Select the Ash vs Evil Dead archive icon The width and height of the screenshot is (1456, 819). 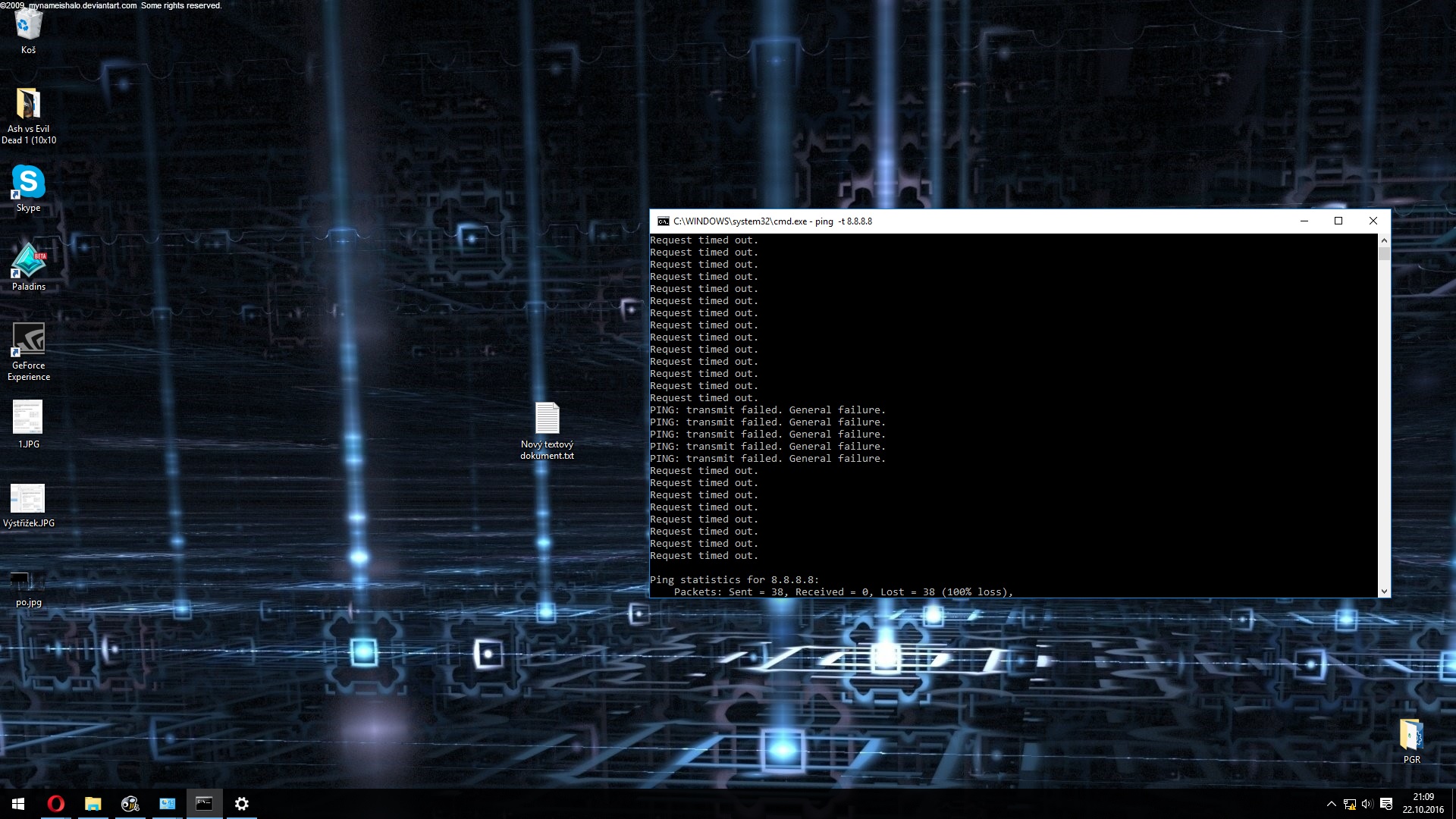pyautogui.click(x=28, y=104)
